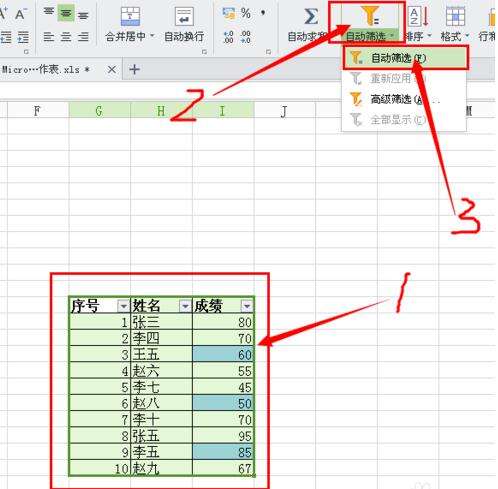Click the currency format icon
498x489 pixels.
pyautogui.click(x=228, y=13)
